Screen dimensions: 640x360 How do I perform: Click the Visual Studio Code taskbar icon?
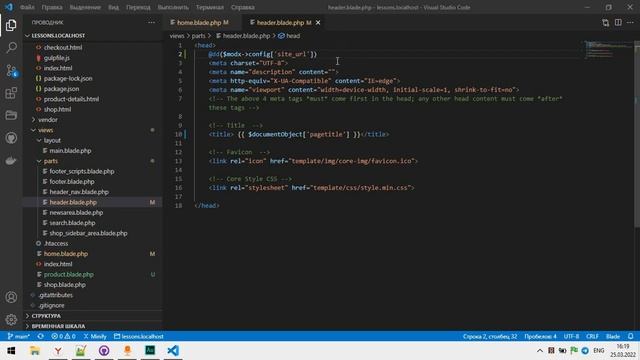pyautogui.click(x=173, y=351)
